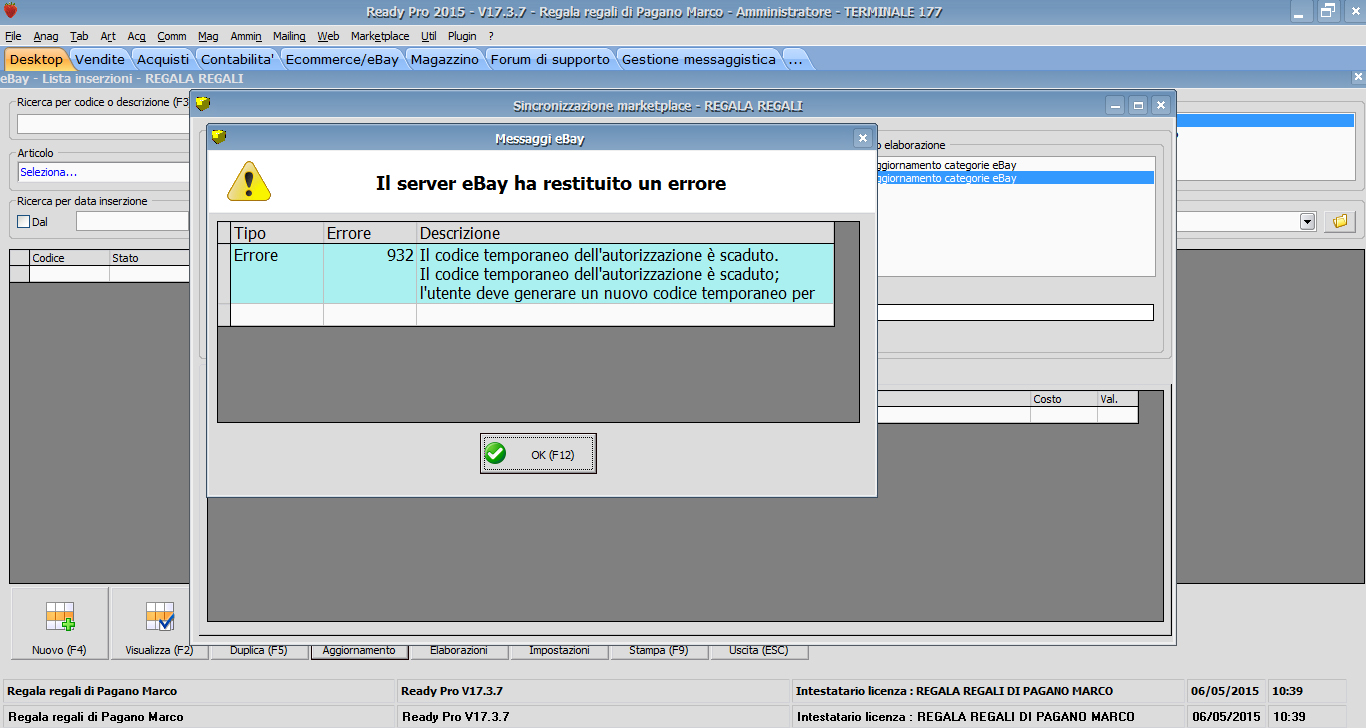
Task: Click the Aggiornamento button
Action: pyautogui.click(x=359, y=650)
